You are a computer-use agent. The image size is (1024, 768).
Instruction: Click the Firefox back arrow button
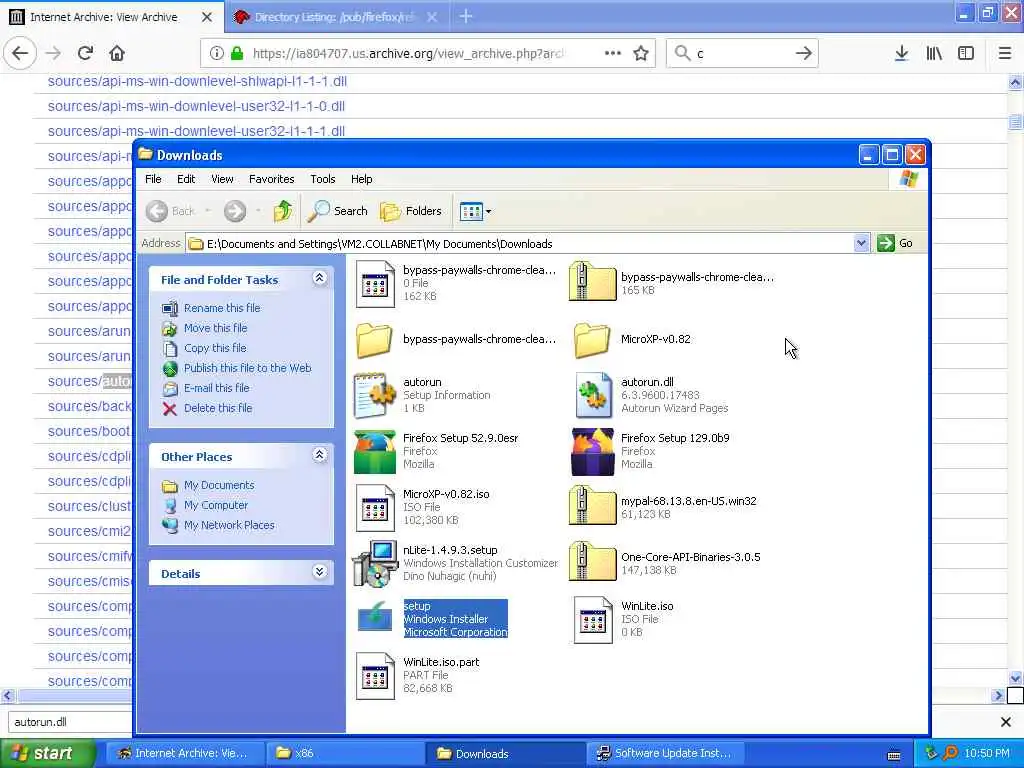(20, 53)
